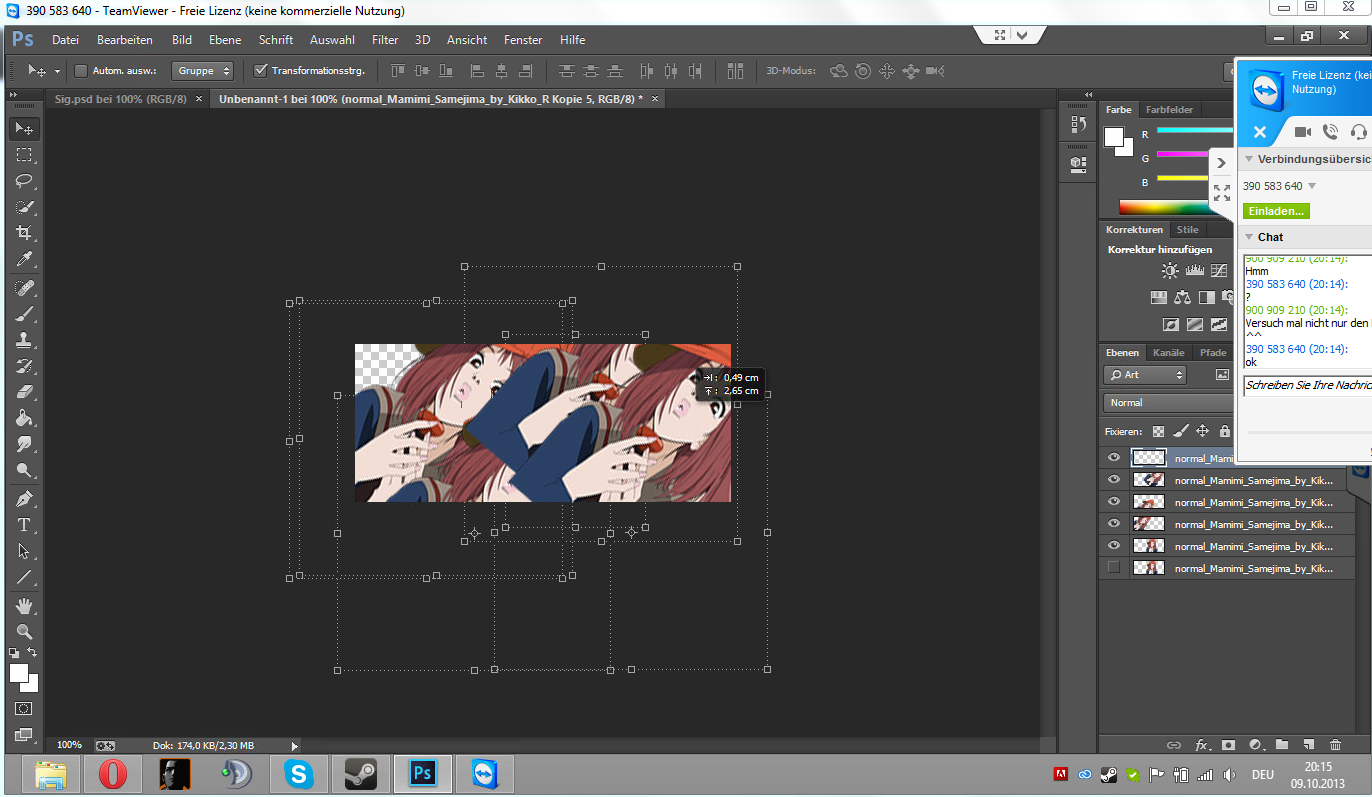Screen dimensions: 1372x797
Task: Open the Filter menu
Action: coord(385,40)
